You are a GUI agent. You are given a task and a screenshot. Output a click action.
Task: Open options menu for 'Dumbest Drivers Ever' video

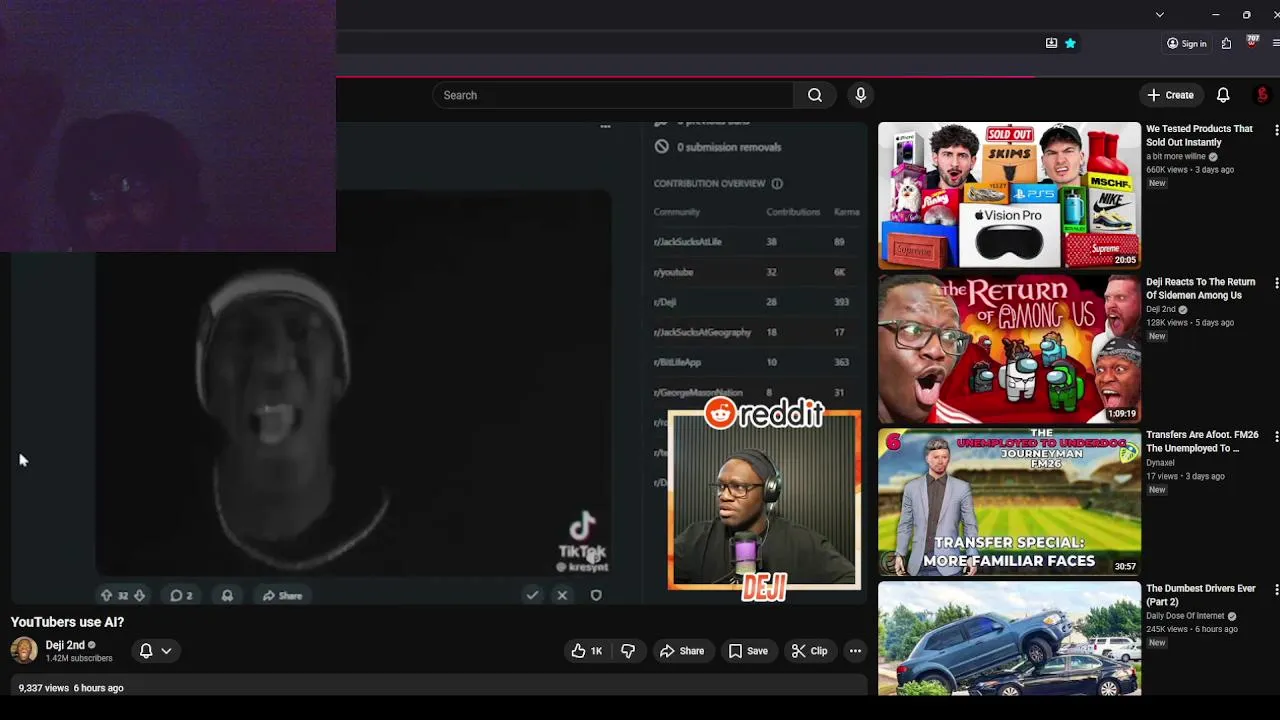[x=1276, y=590]
